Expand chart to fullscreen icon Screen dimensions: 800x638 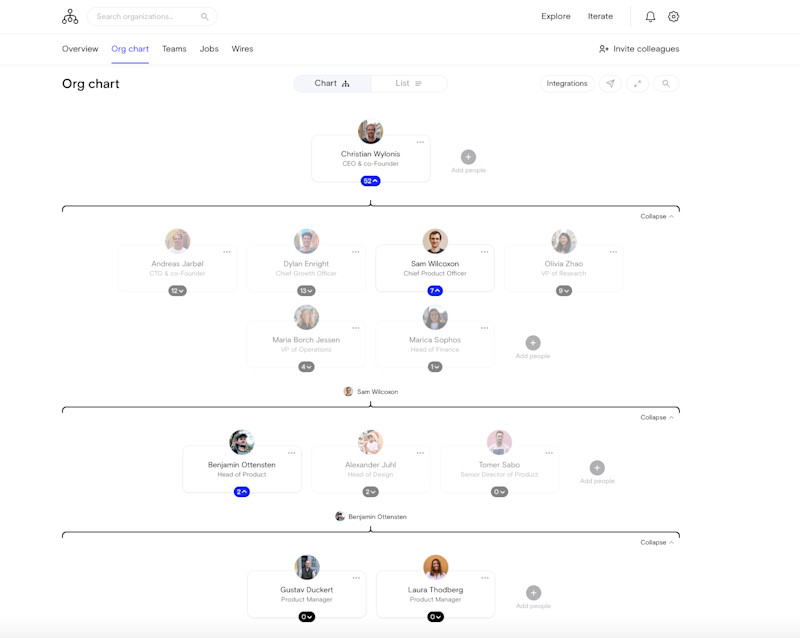coord(637,83)
